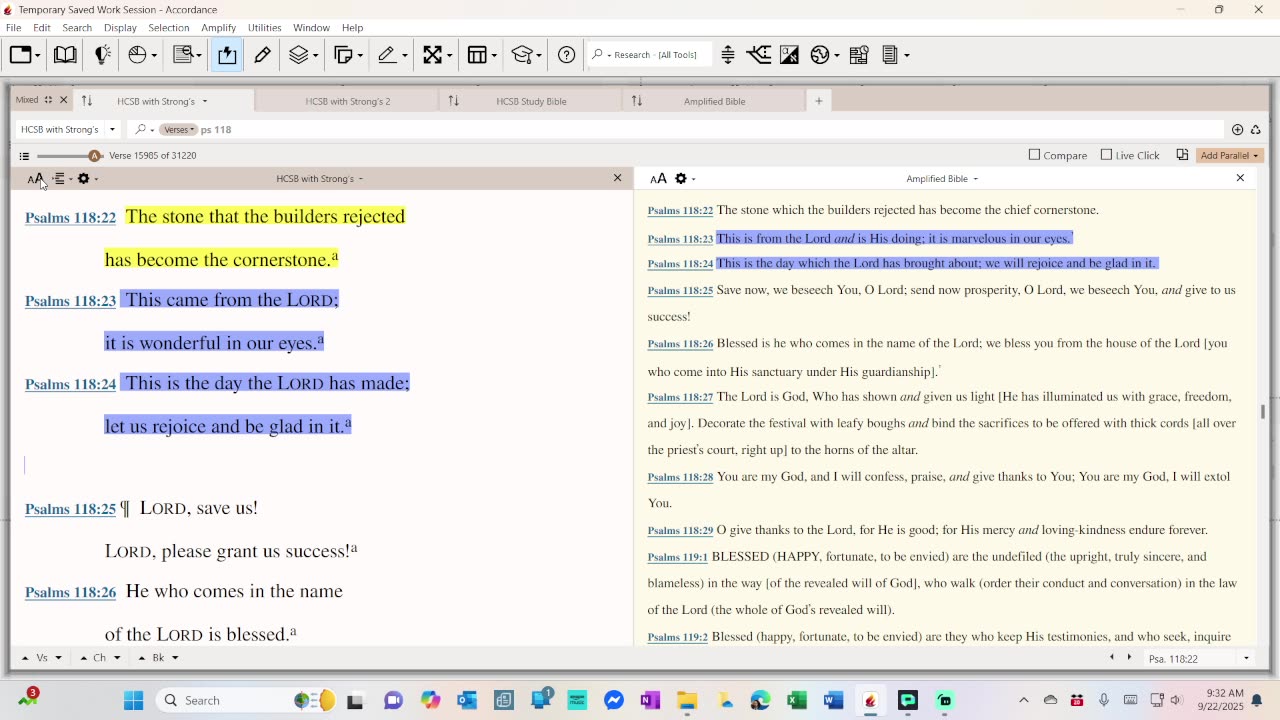Enable the Compare checkbox
Screen dimensions: 1280x720
point(1035,155)
